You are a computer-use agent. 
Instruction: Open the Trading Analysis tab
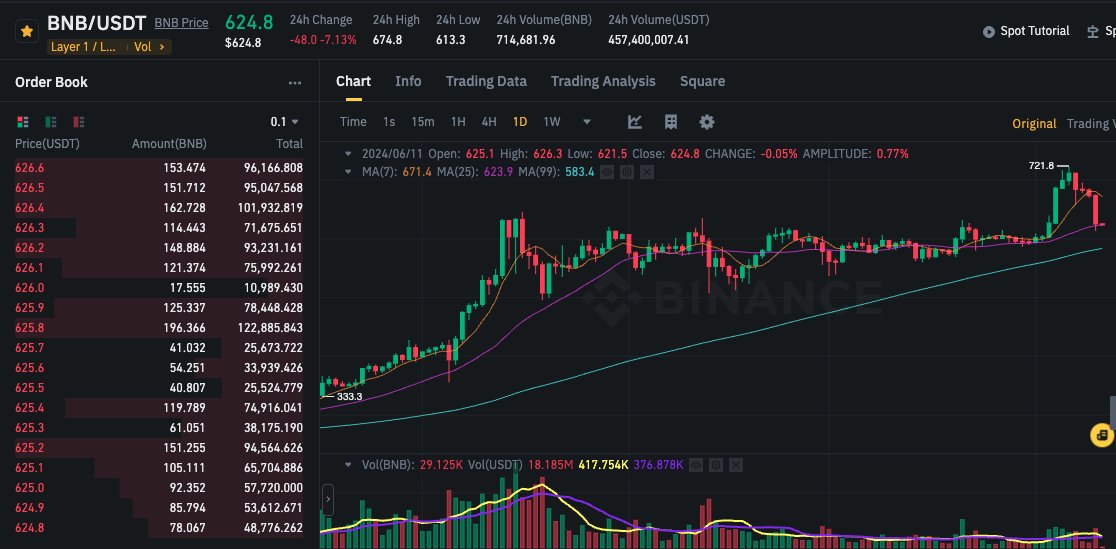coord(603,81)
